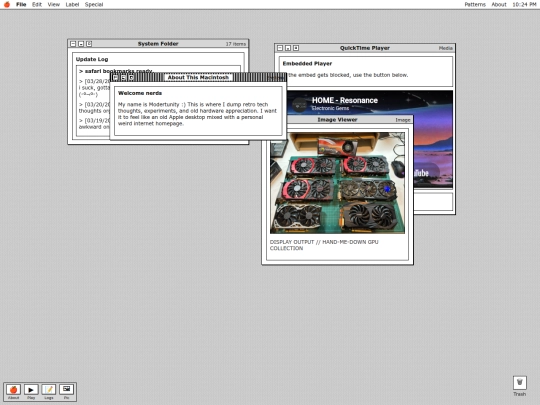Click the Electronic Gems channel avatar

point(299,104)
